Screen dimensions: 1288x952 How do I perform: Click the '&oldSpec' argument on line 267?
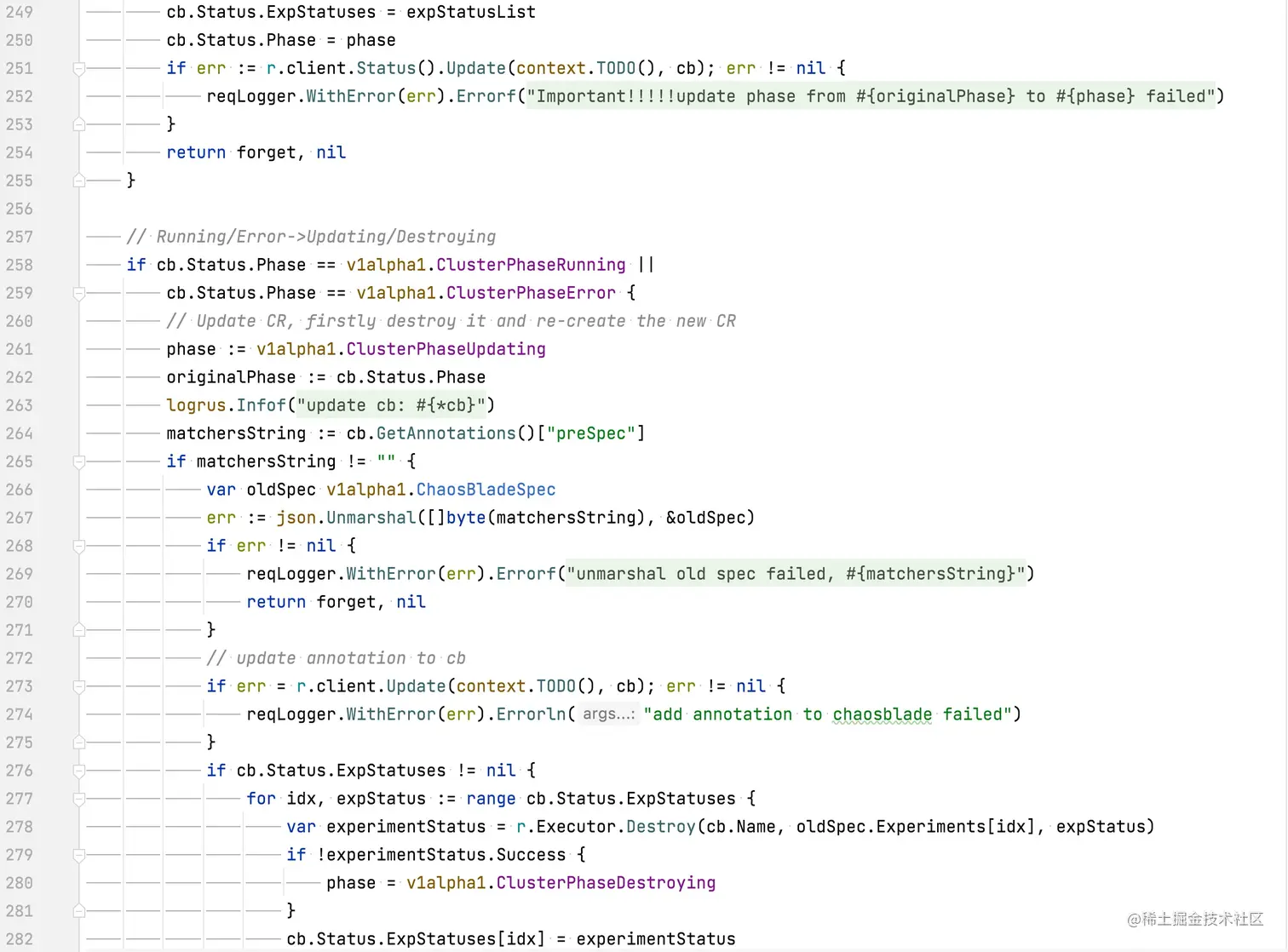pos(705,518)
